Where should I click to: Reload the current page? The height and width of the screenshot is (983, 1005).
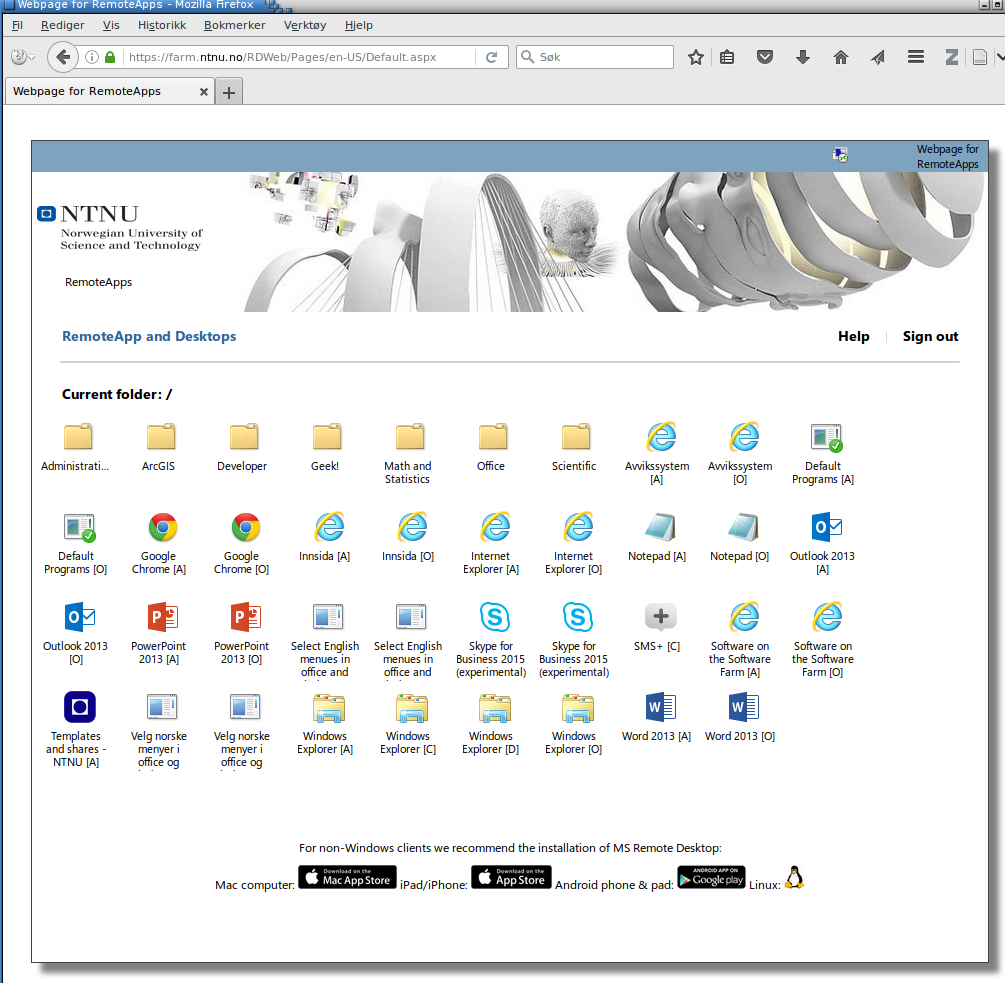(492, 57)
